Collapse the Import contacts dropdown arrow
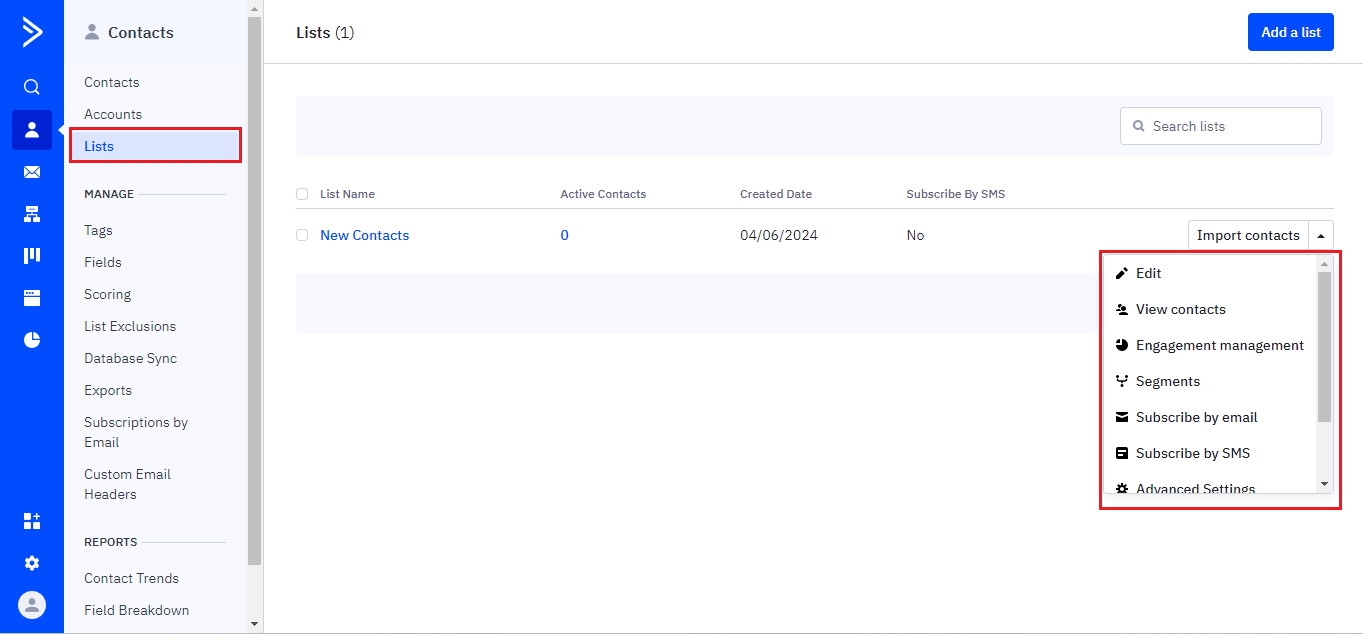The image size is (1363, 634). point(1321,235)
